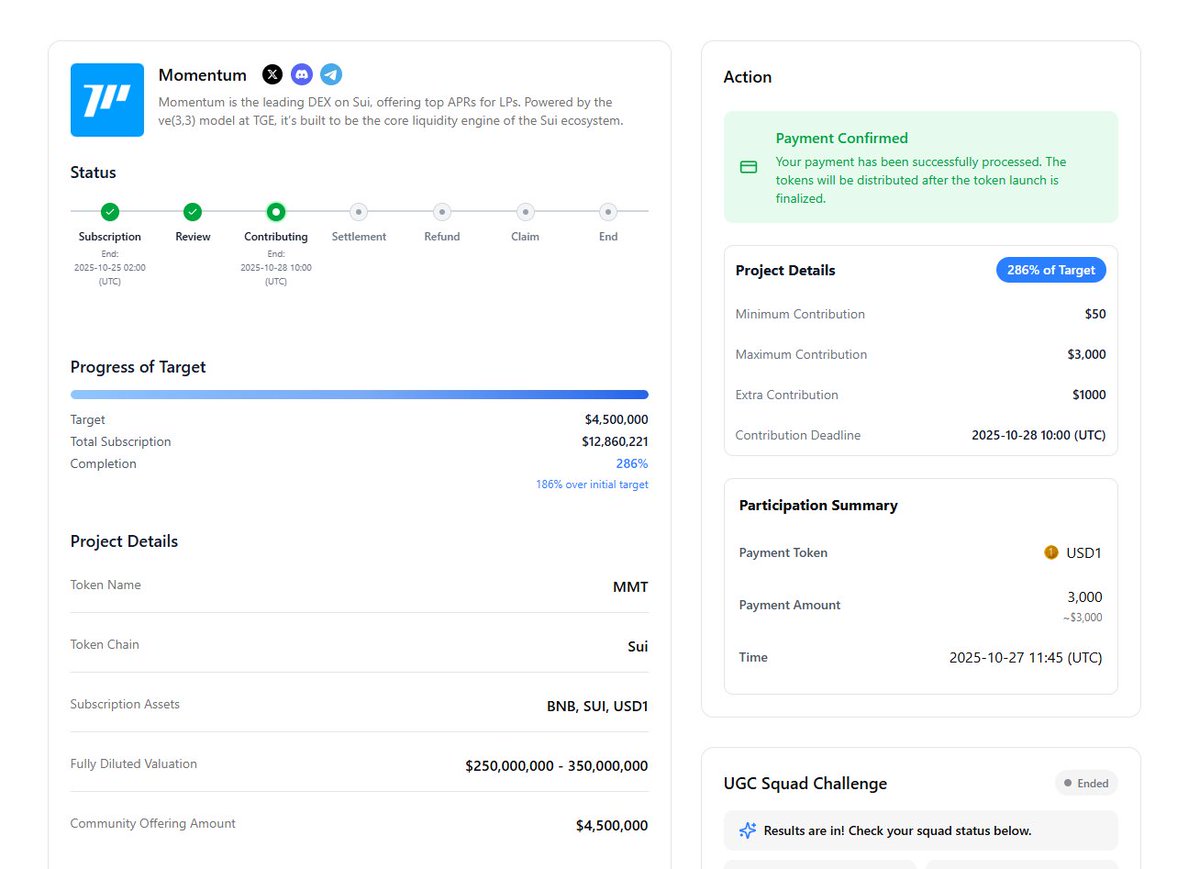The image size is (1200, 869).
Task: Click the Settlement step marker
Action: 359,212
